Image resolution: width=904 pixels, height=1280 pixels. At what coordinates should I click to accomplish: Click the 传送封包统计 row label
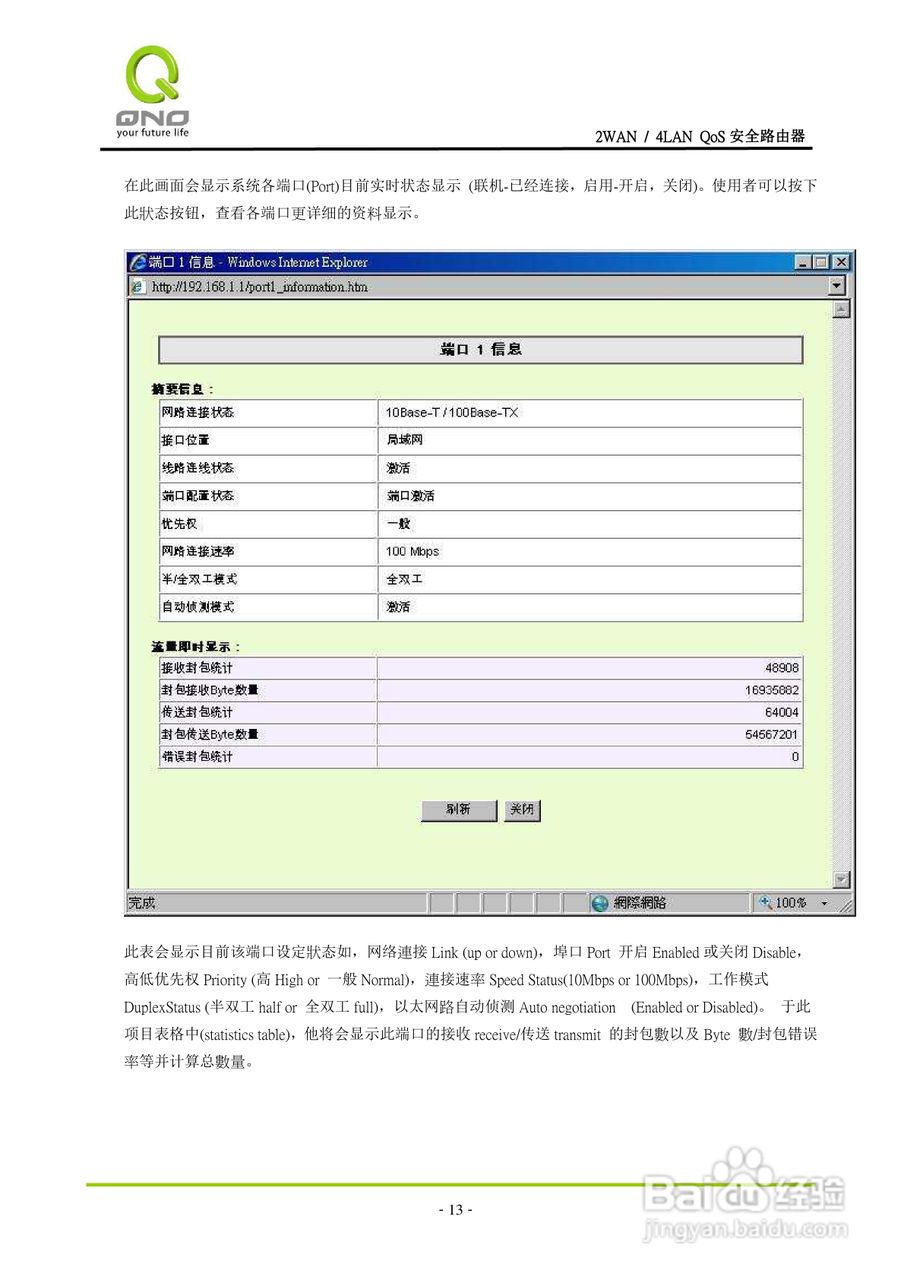(197, 712)
